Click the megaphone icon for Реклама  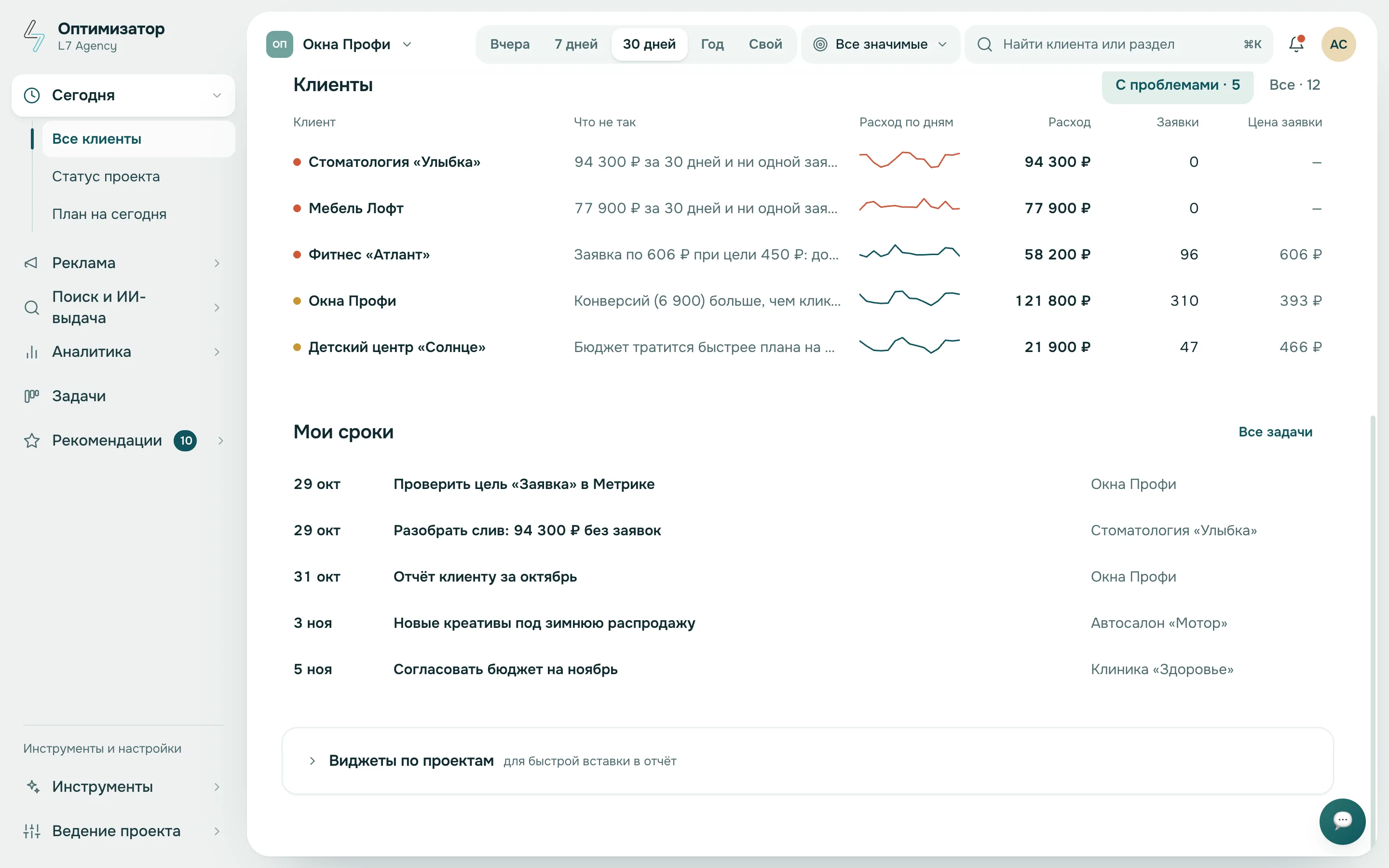coord(31,263)
